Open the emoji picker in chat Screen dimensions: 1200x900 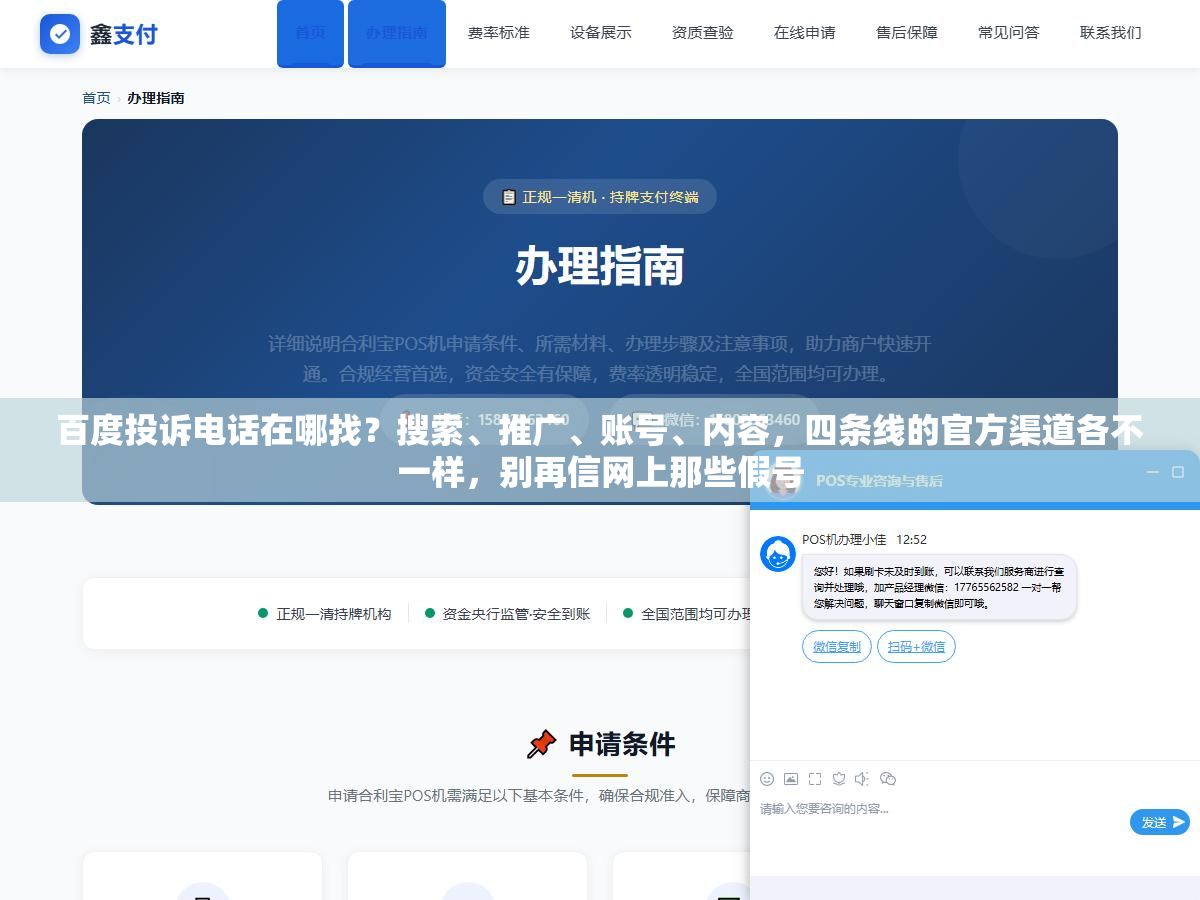767,779
